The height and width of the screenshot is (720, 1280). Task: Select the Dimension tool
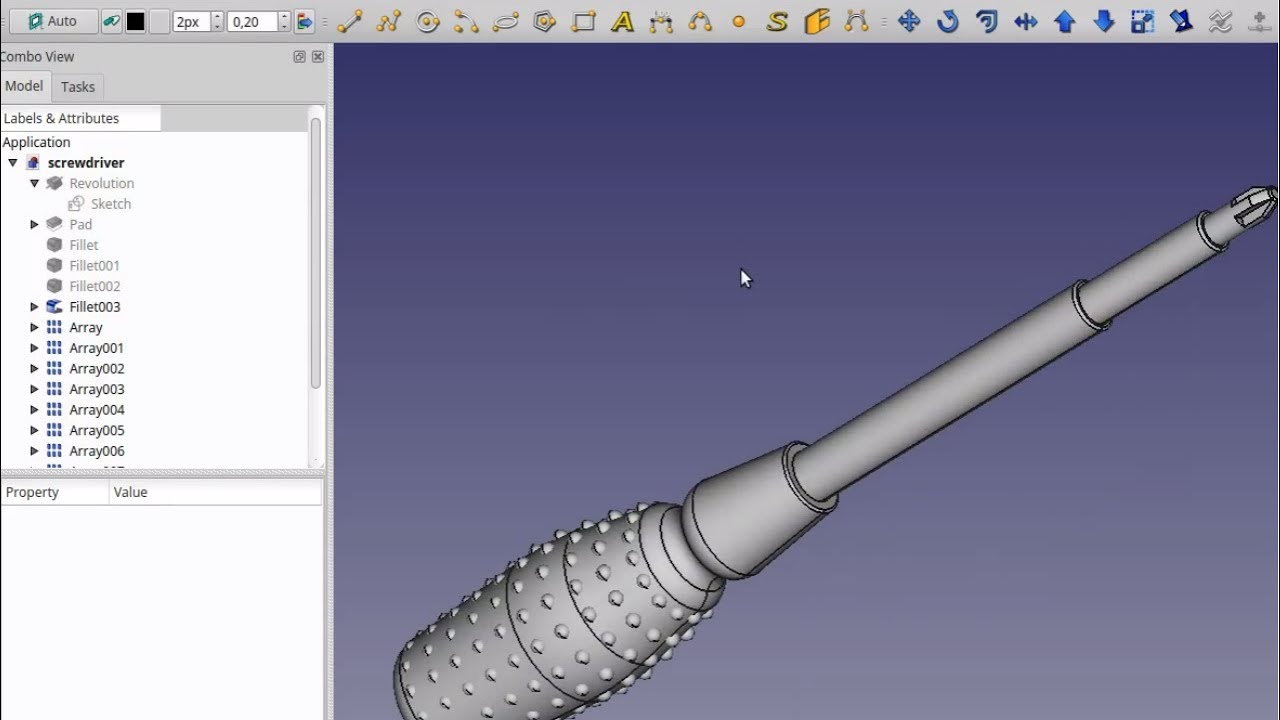click(x=661, y=21)
